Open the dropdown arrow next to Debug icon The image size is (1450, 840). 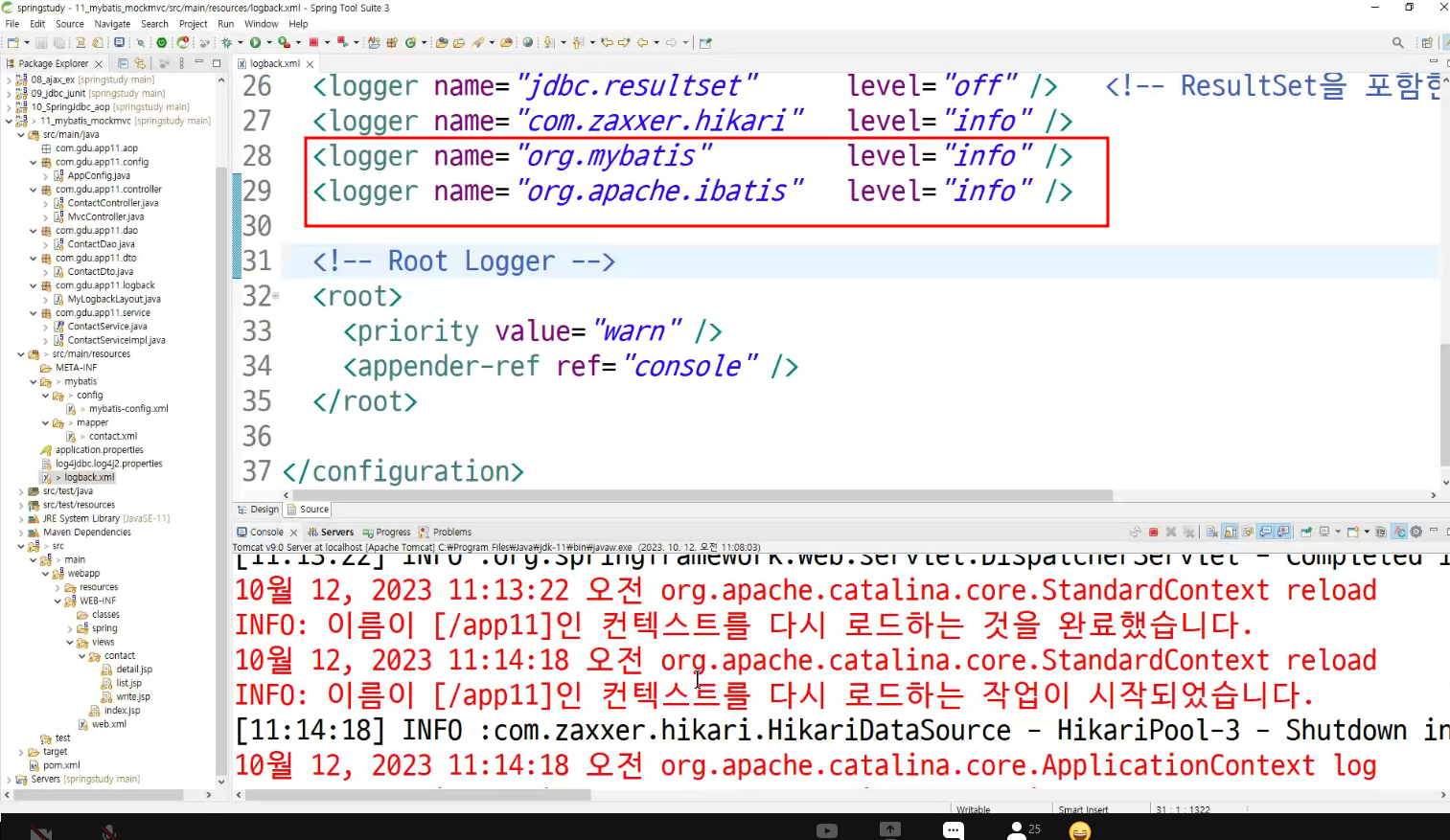tap(240, 42)
